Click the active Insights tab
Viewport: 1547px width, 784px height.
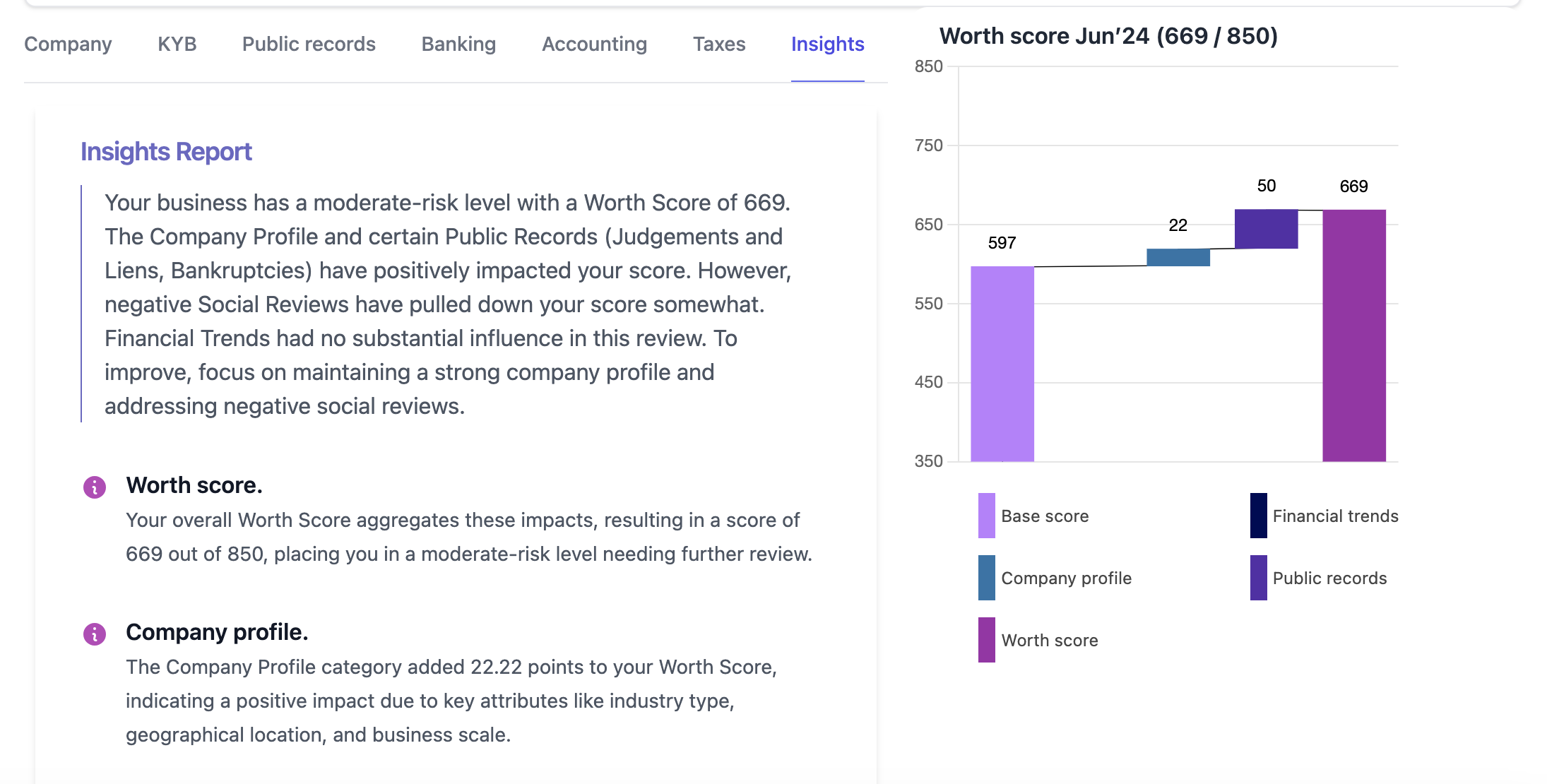[827, 44]
